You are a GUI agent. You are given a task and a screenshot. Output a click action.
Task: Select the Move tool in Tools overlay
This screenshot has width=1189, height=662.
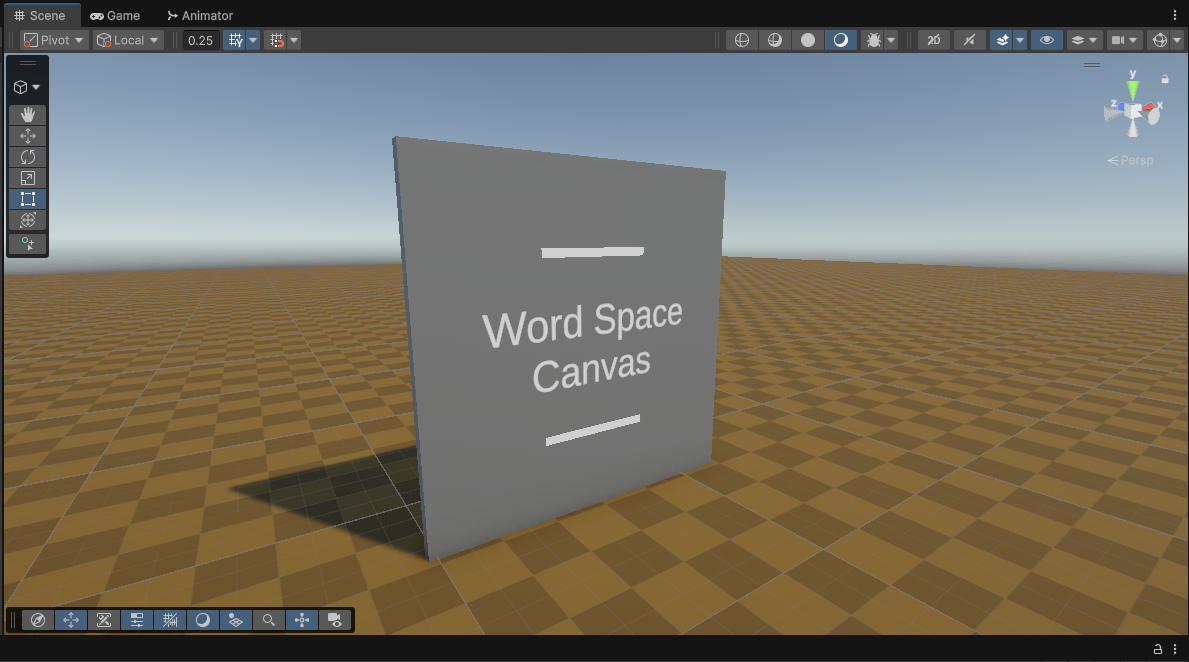28,136
